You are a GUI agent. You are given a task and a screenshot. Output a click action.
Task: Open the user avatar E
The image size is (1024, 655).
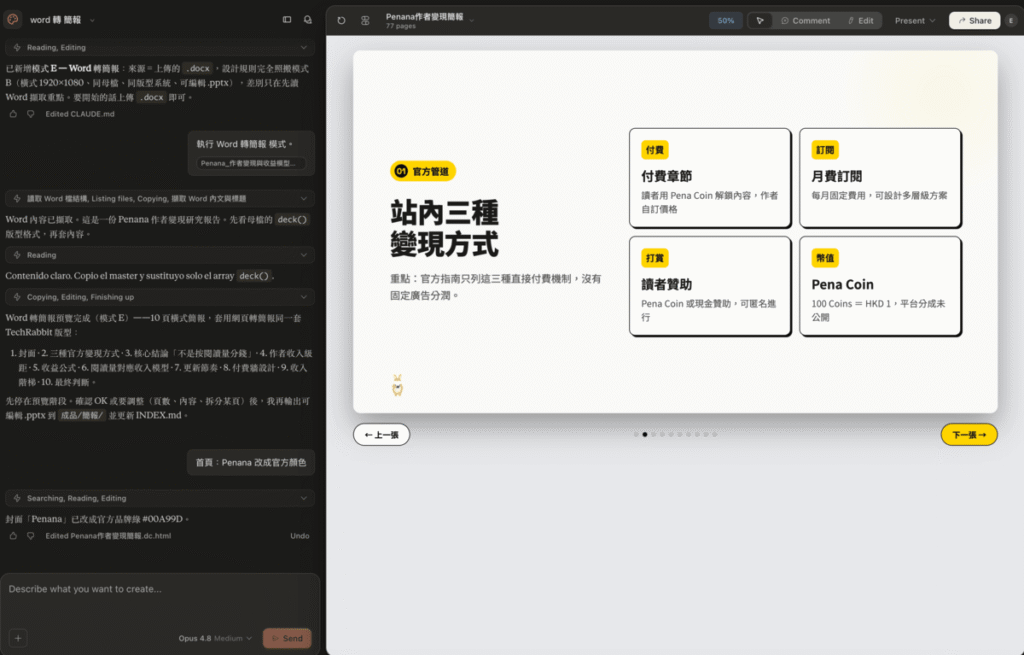click(1011, 21)
